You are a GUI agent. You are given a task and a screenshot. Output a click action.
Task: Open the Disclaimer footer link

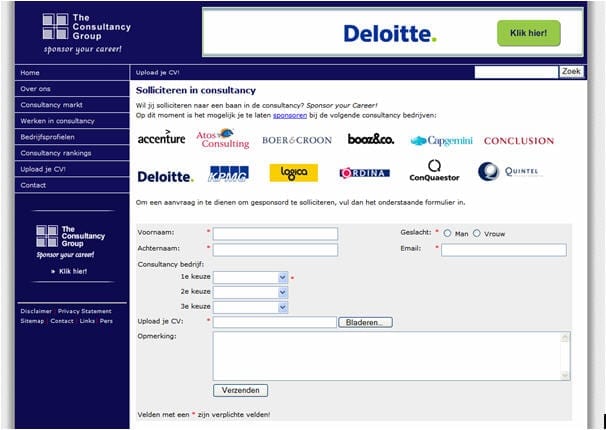pos(36,311)
